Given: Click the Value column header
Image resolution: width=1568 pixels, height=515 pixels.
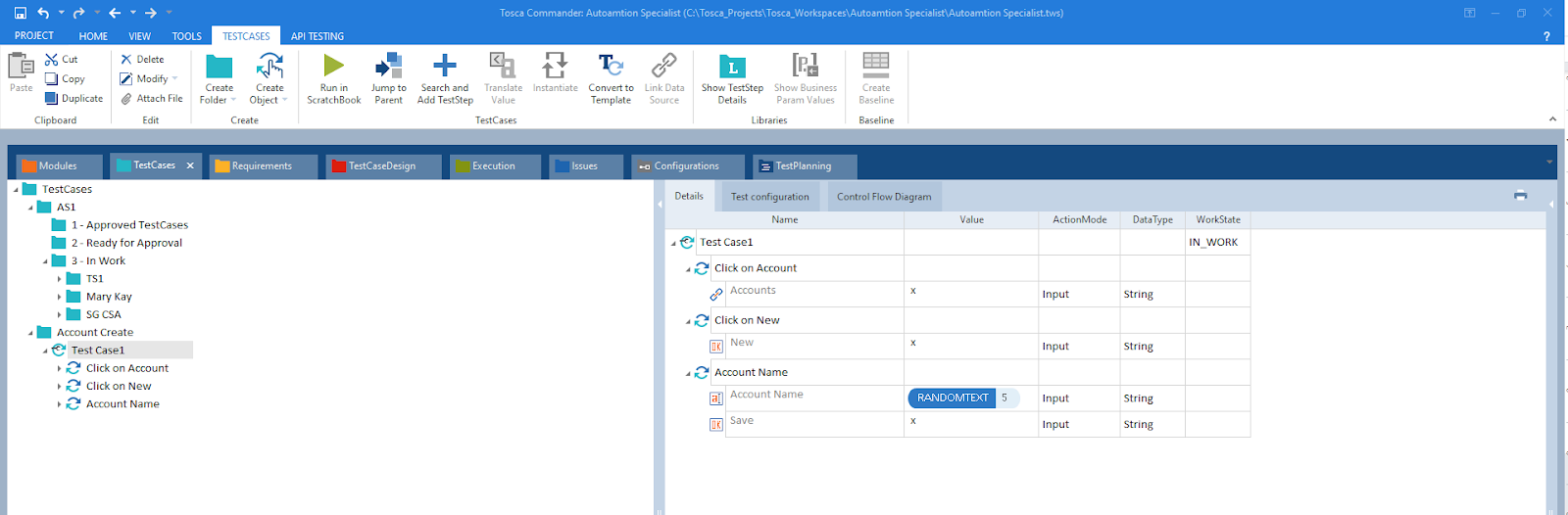Looking at the screenshot, I should (971, 219).
